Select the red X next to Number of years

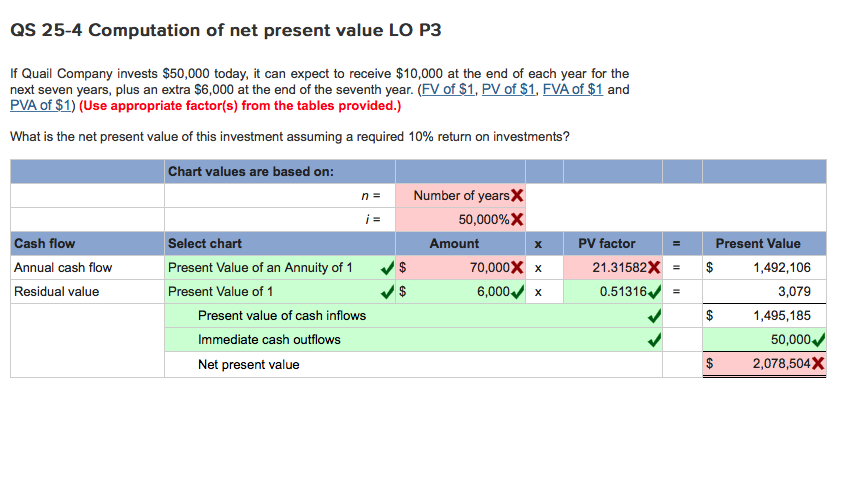coord(517,195)
